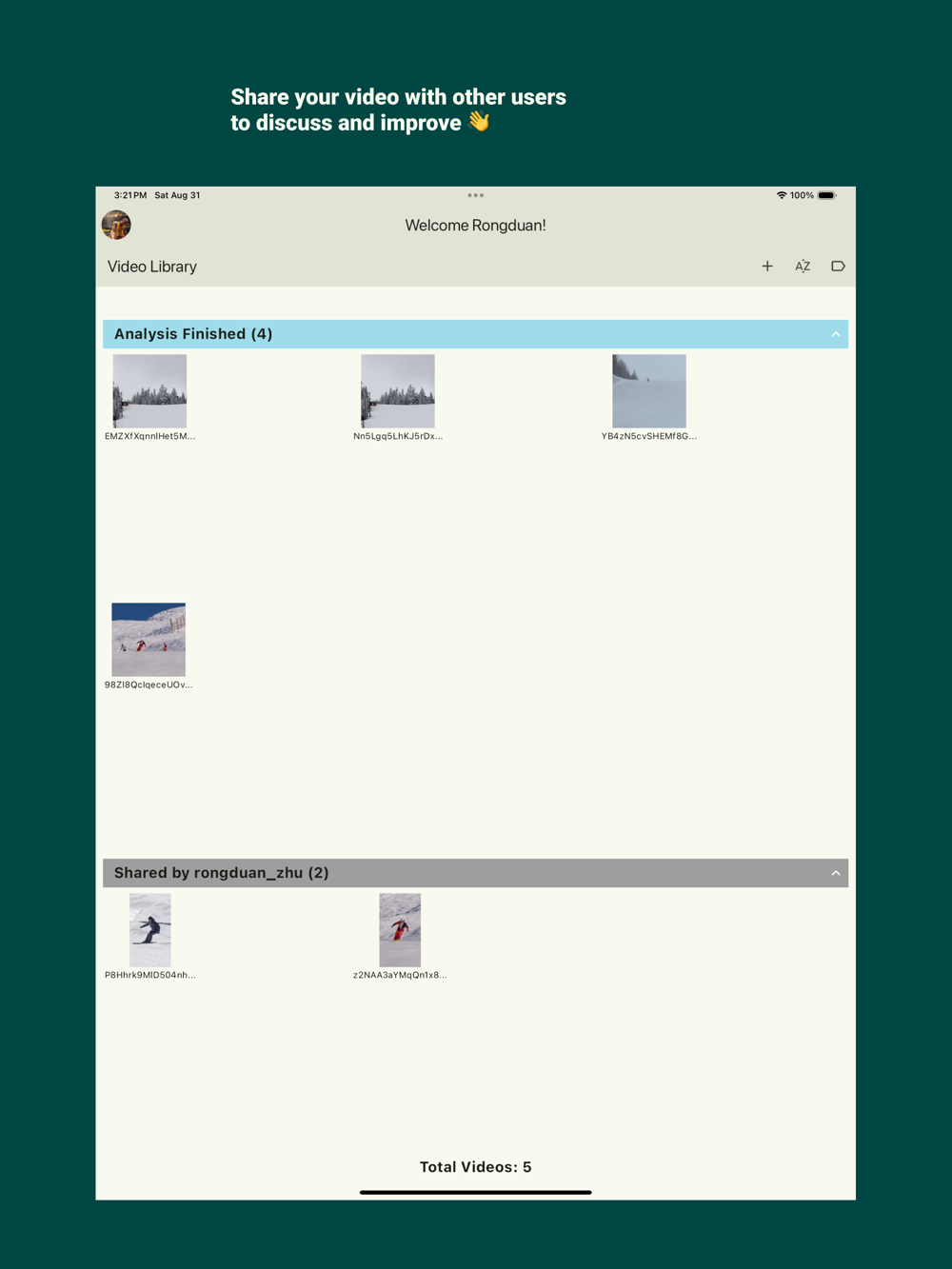Tap the 3:21 PM clock

pyautogui.click(x=130, y=195)
